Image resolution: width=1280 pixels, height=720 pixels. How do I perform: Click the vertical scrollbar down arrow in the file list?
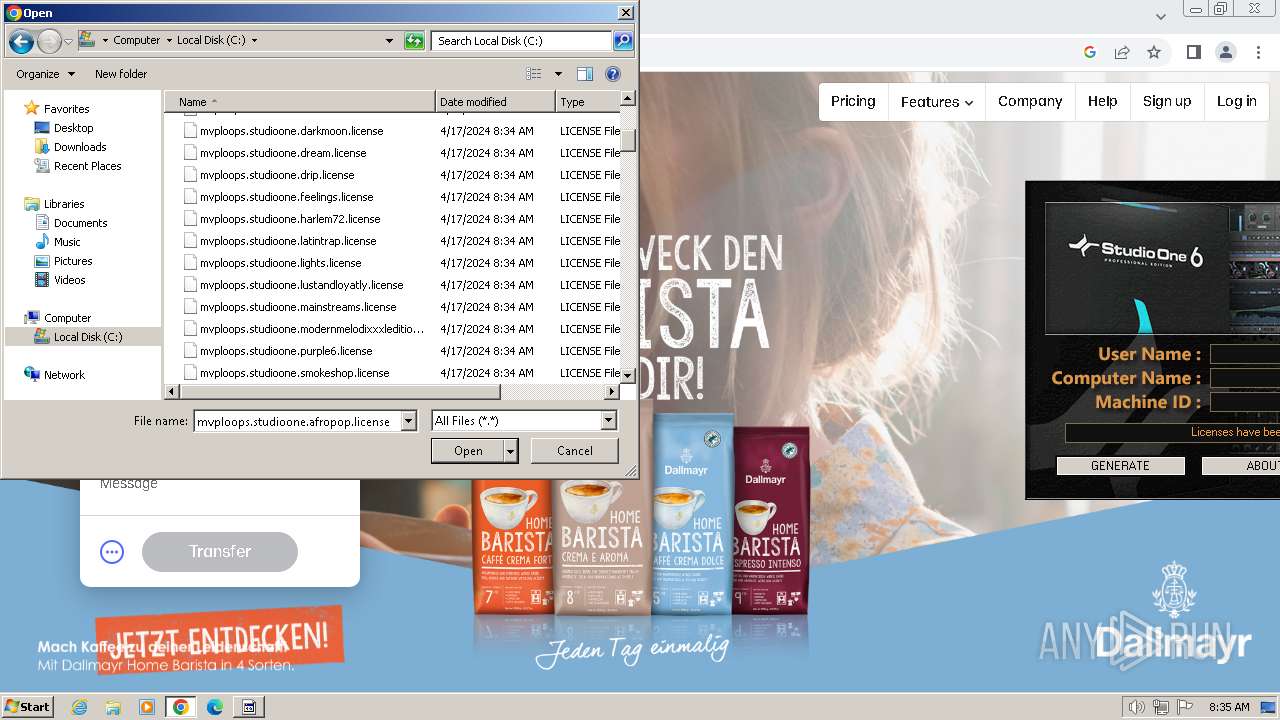[x=628, y=375]
